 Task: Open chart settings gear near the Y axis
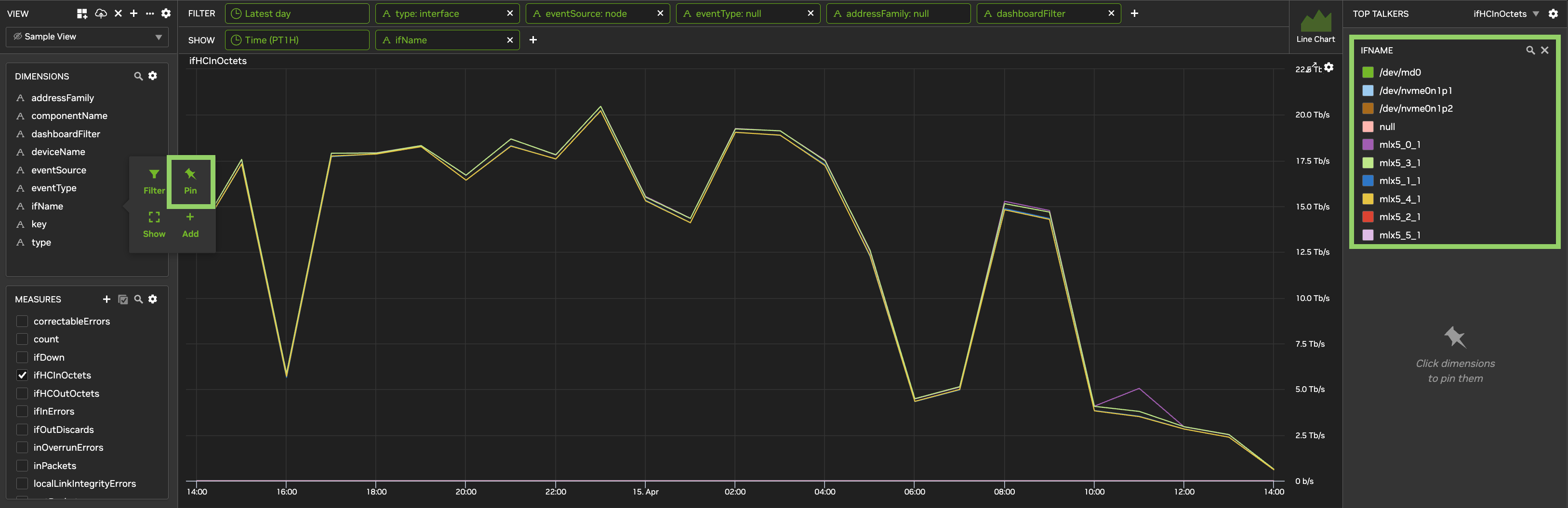click(1329, 67)
